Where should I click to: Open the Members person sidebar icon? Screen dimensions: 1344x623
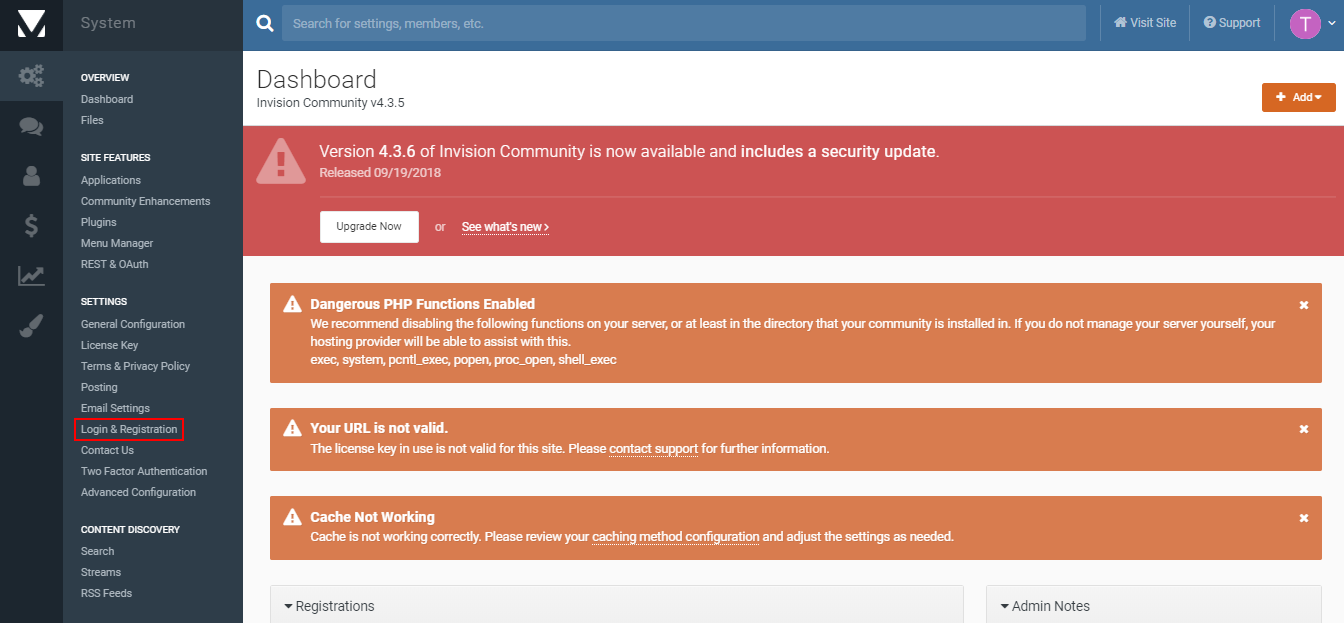(31, 176)
